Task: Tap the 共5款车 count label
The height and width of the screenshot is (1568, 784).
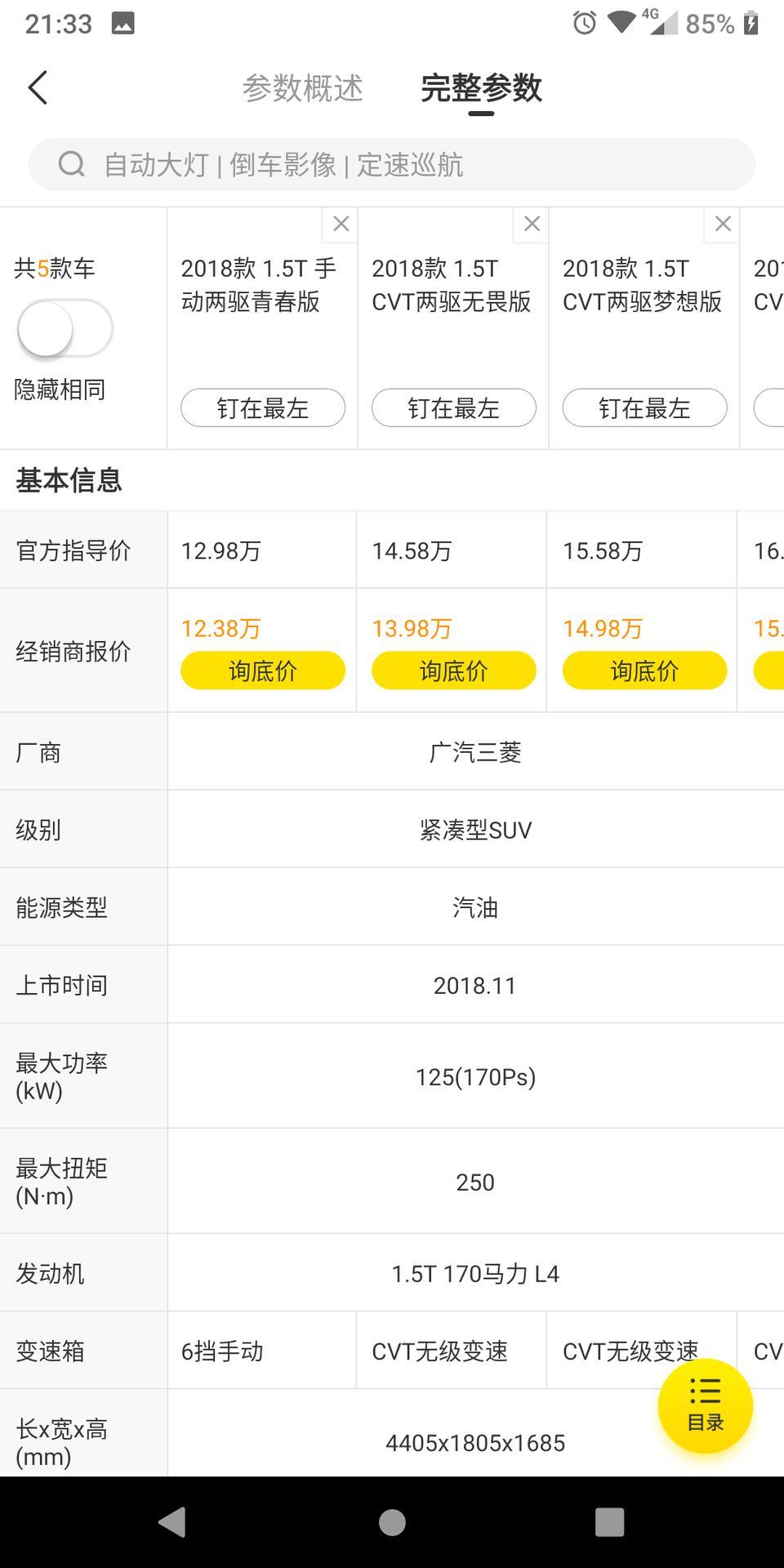Action: point(54,268)
